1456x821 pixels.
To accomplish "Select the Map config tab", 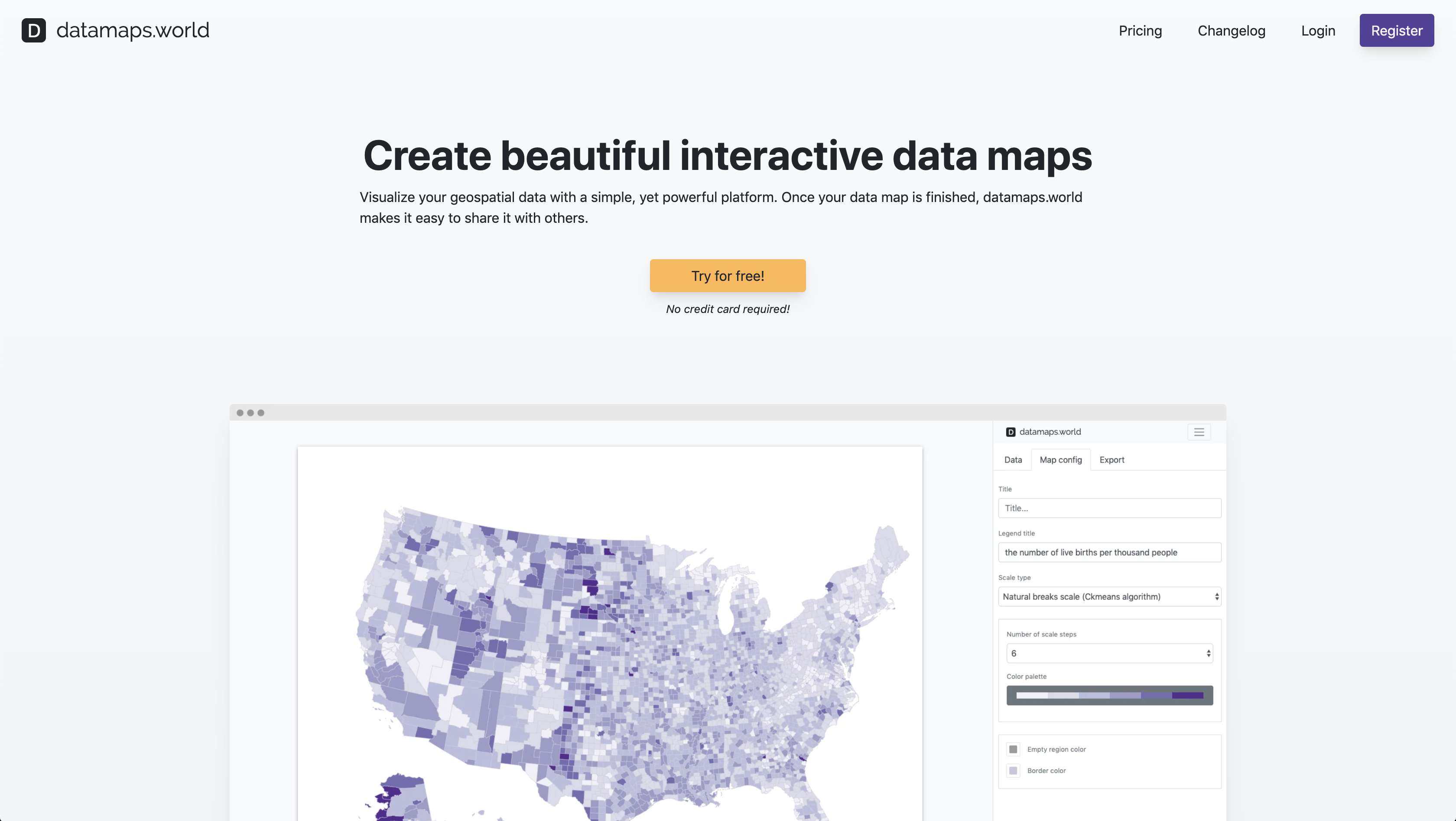I will 1060,459.
